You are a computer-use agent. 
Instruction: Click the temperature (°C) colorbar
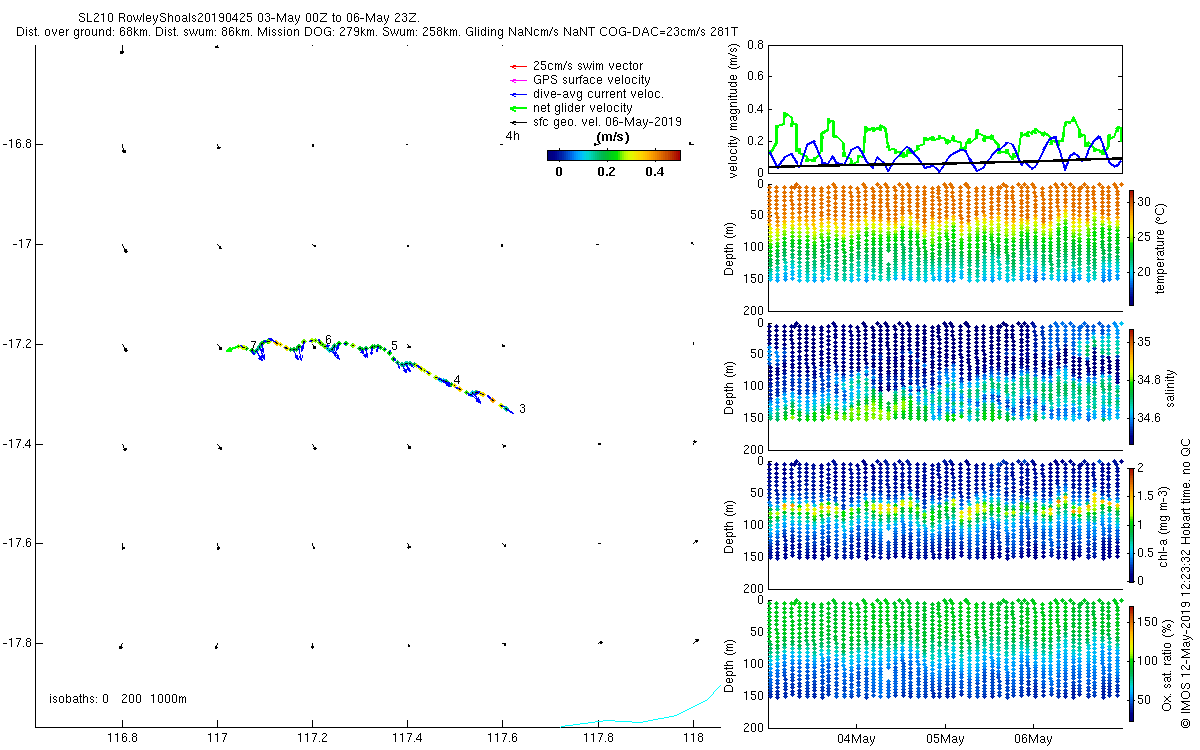tap(1132, 247)
